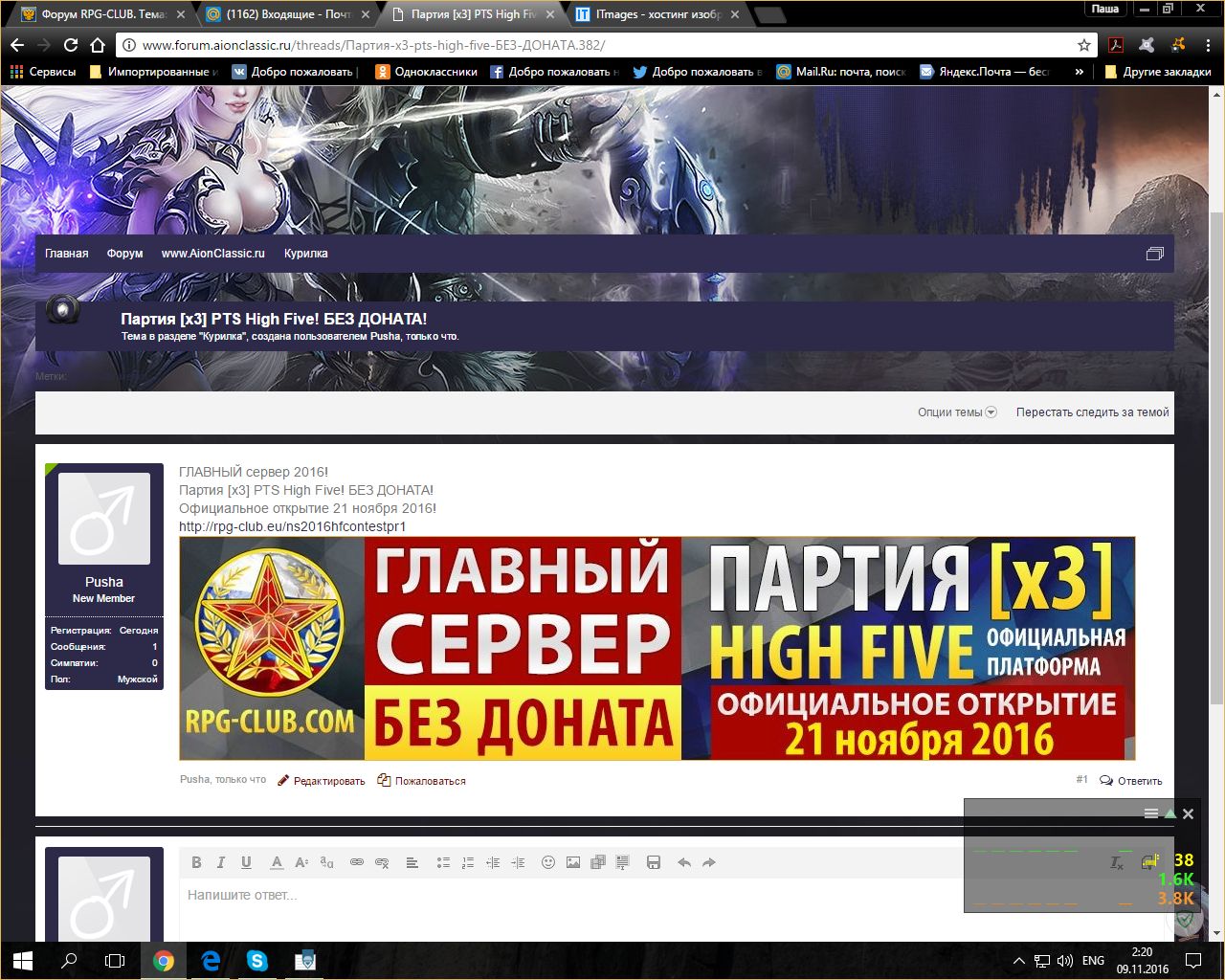
Task: Open the Главная navigation tab
Action: pyautogui.click(x=67, y=254)
